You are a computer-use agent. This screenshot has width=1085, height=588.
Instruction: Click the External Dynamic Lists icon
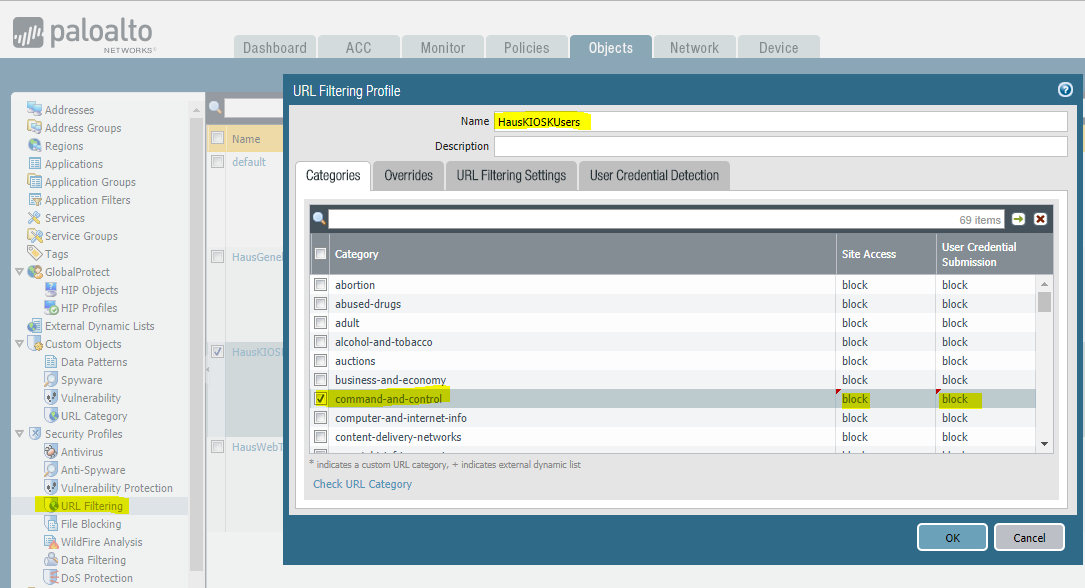[35, 326]
